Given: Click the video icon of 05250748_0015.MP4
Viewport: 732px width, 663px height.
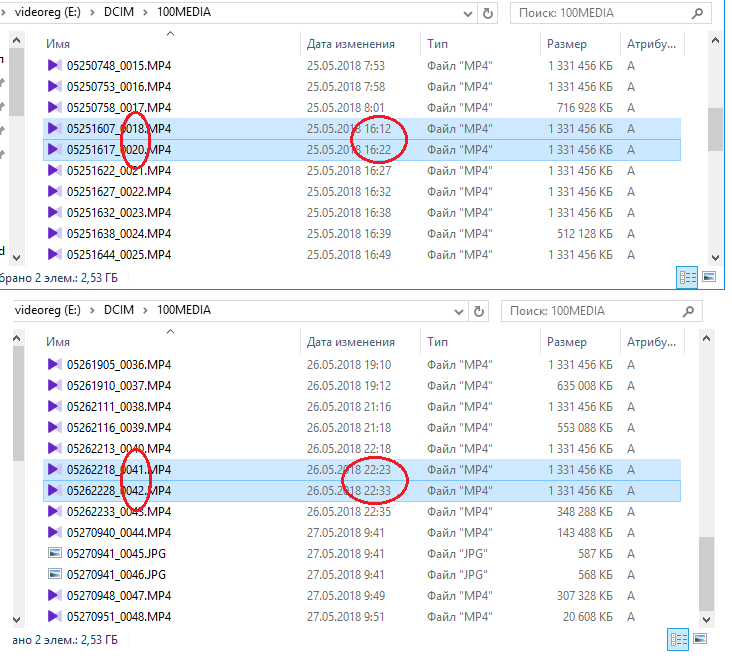Looking at the screenshot, I should [x=55, y=65].
